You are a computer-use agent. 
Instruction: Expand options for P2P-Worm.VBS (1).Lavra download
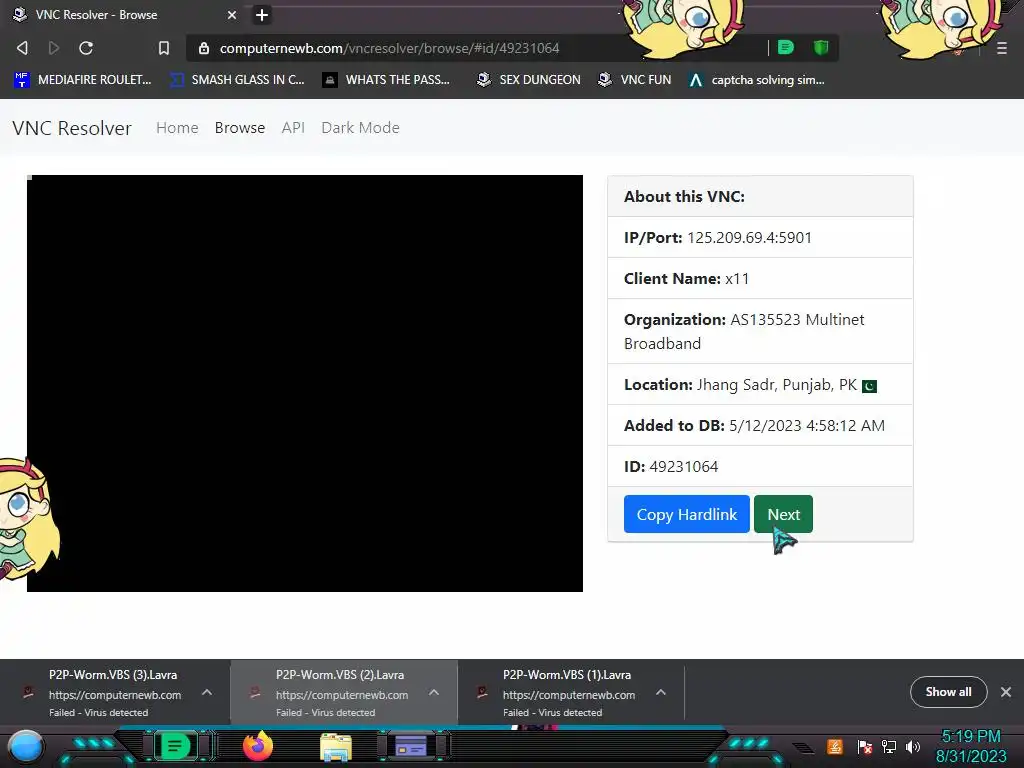tap(661, 692)
